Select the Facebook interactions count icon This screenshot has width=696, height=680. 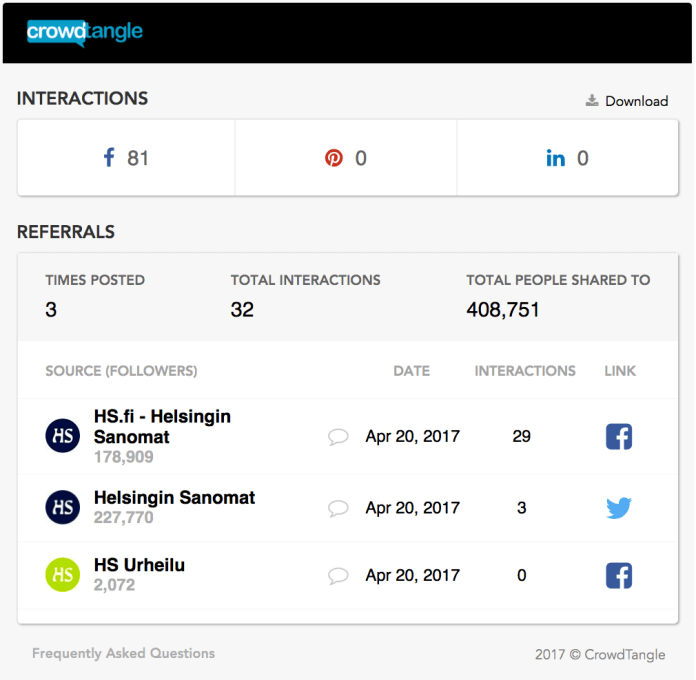coord(109,158)
